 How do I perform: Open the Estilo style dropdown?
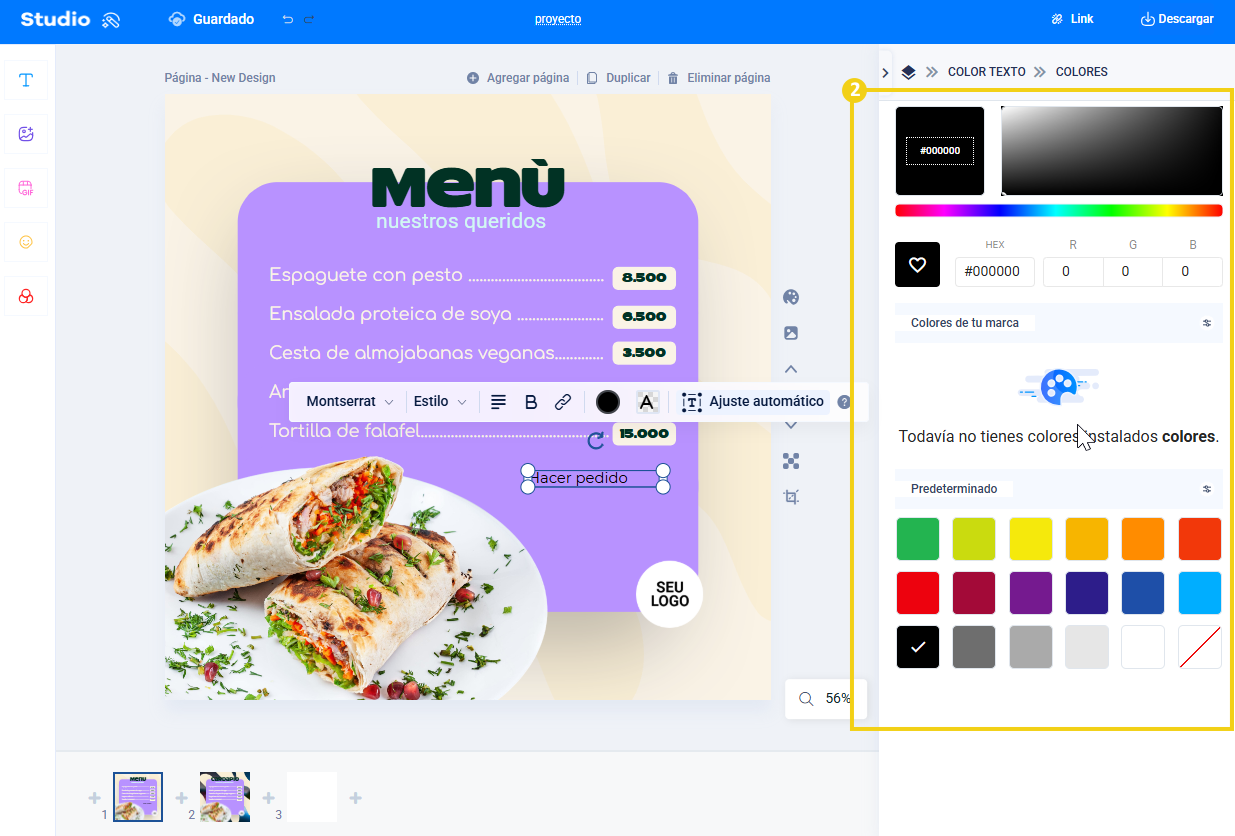[441, 402]
